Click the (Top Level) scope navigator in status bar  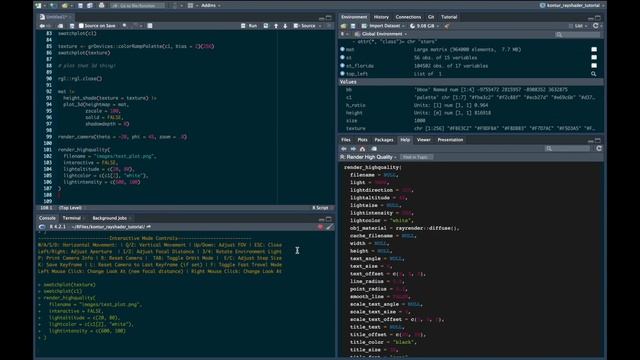coord(71,208)
